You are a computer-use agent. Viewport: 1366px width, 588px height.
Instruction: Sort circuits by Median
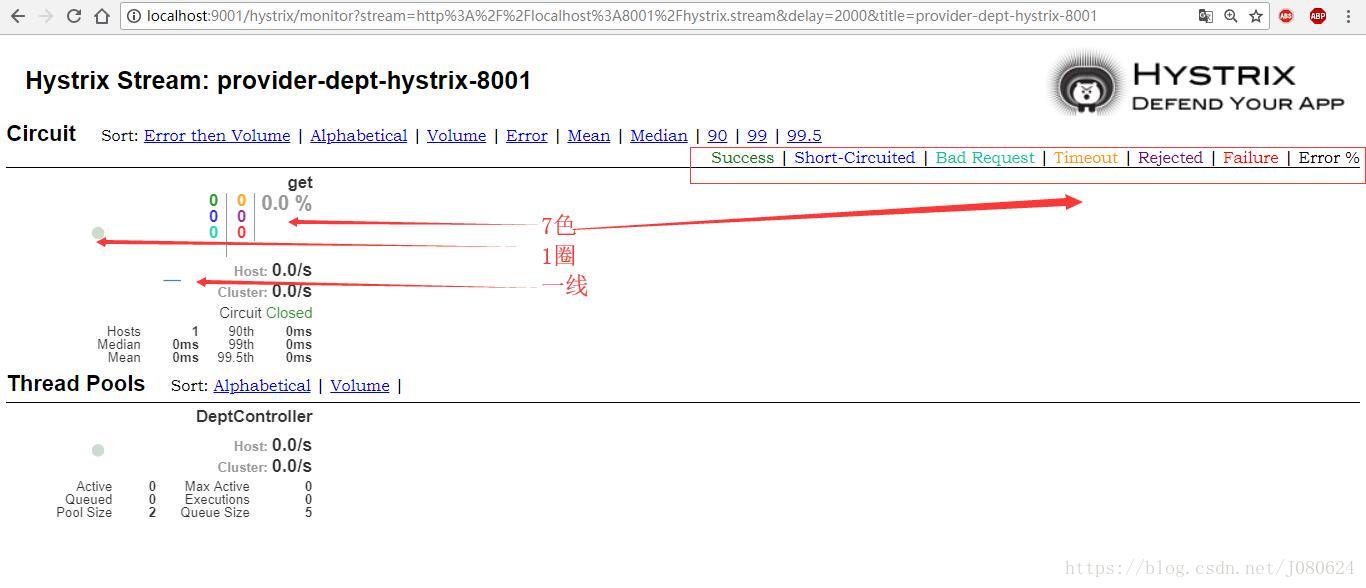click(659, 136)
